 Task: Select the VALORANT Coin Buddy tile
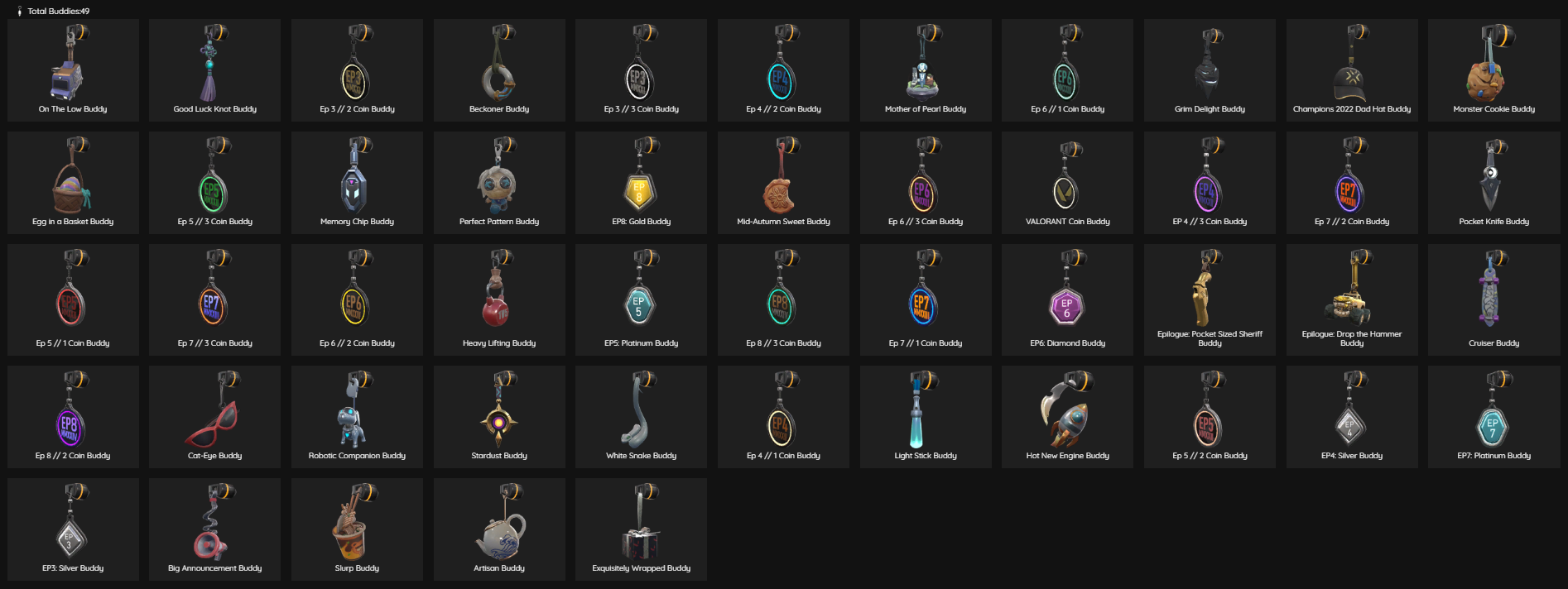pyautogui.click(x=1067, y=183)
